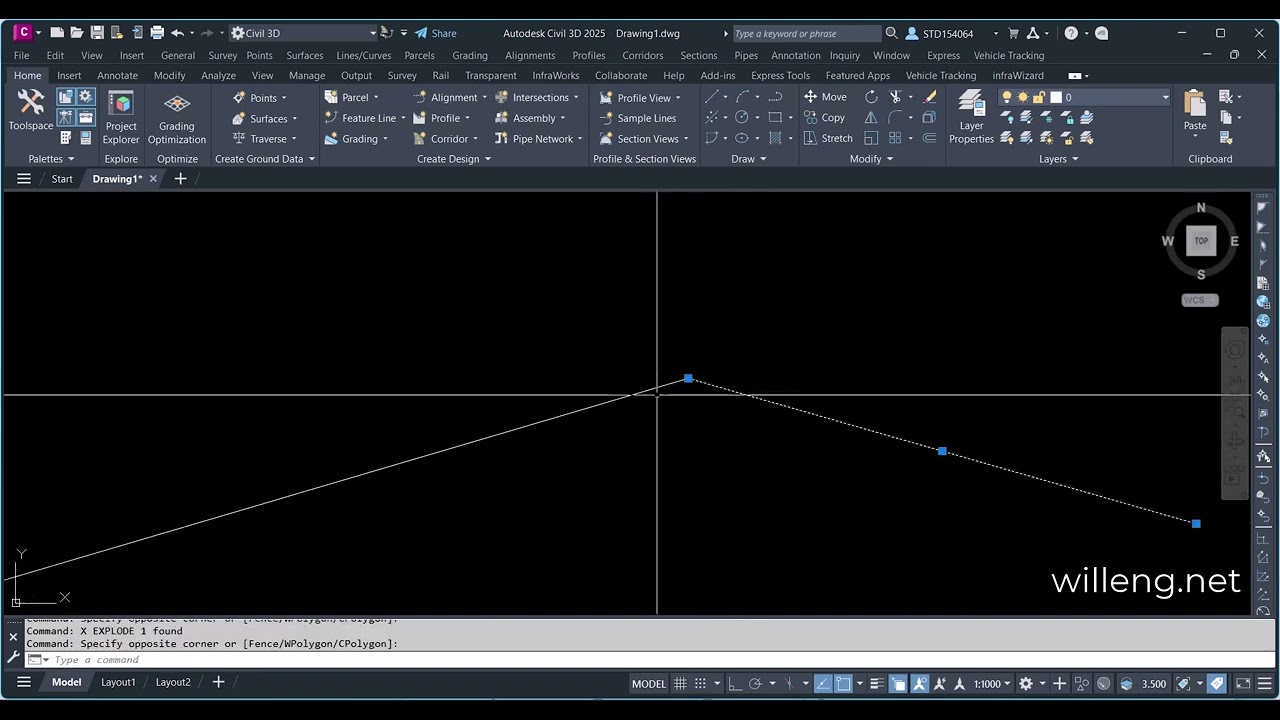Open the Corridors menu

point(642,55)
